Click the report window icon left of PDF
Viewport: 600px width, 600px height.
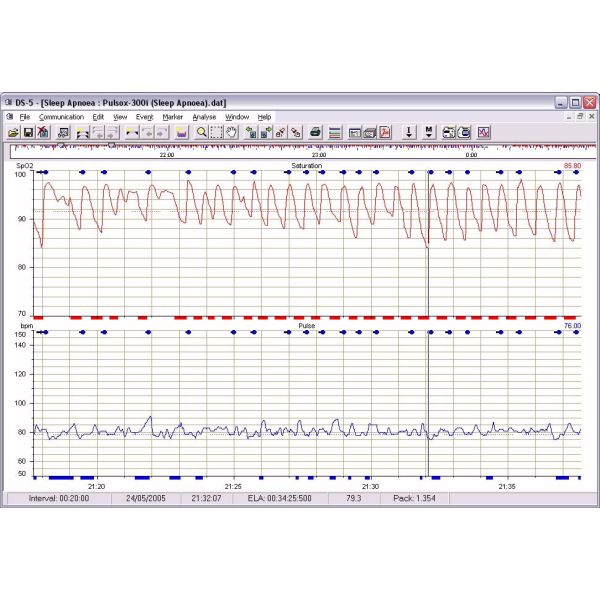point(355,133)
